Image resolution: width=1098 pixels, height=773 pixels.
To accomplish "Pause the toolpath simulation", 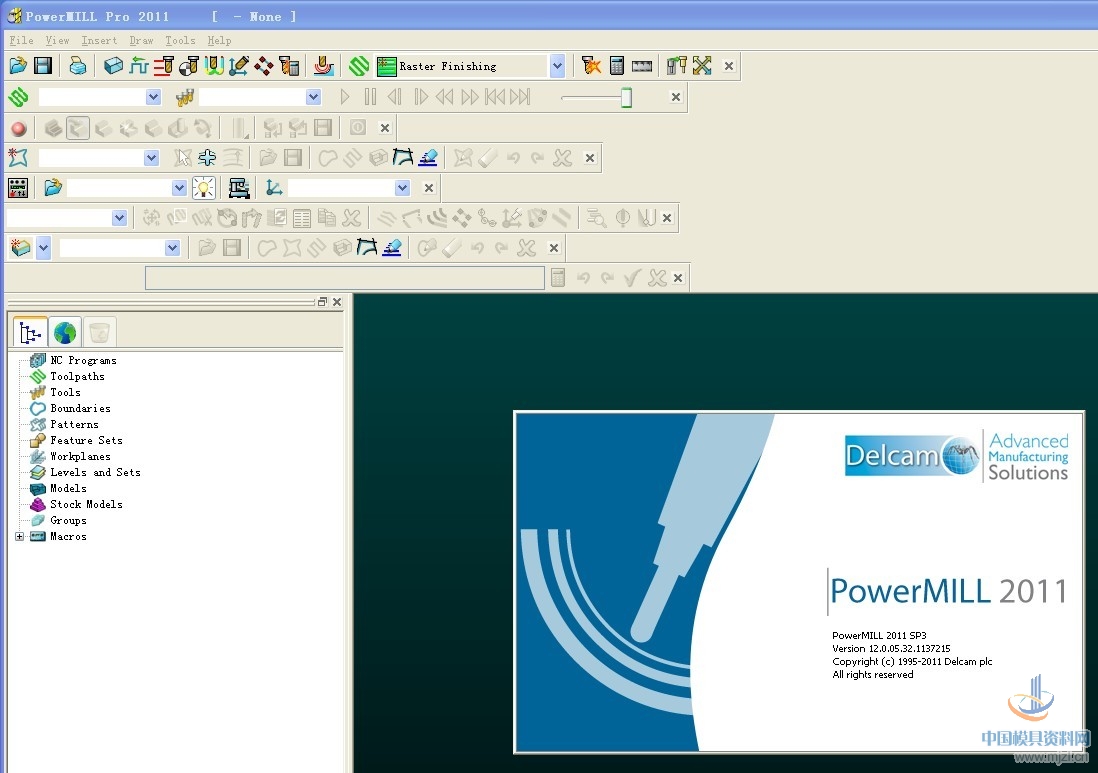I will click(370, 97).
